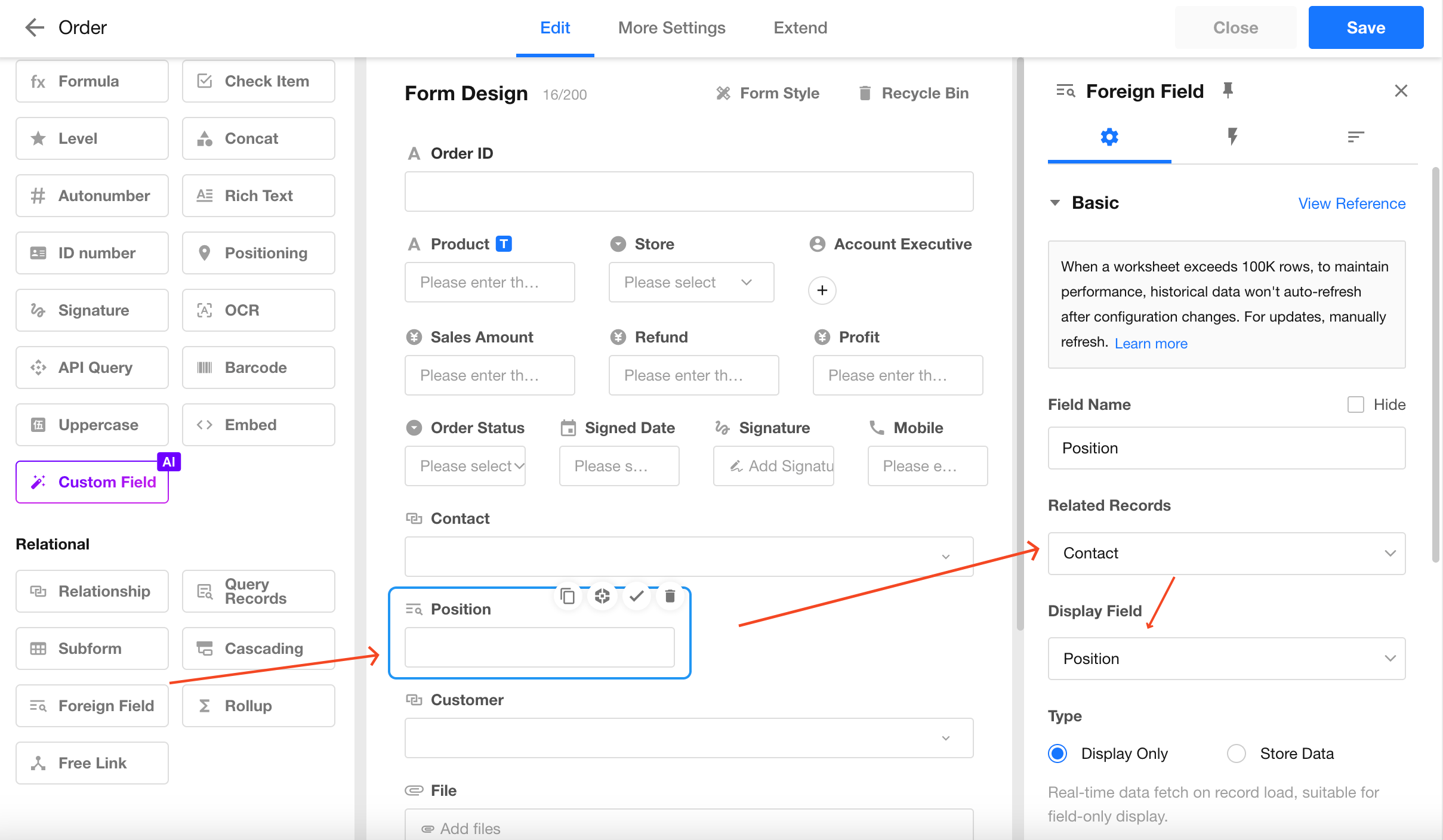The width and height of the screenshot is (1443, 840).
Task: Open the lightning bolt tab
Action: coord(1232,137)
